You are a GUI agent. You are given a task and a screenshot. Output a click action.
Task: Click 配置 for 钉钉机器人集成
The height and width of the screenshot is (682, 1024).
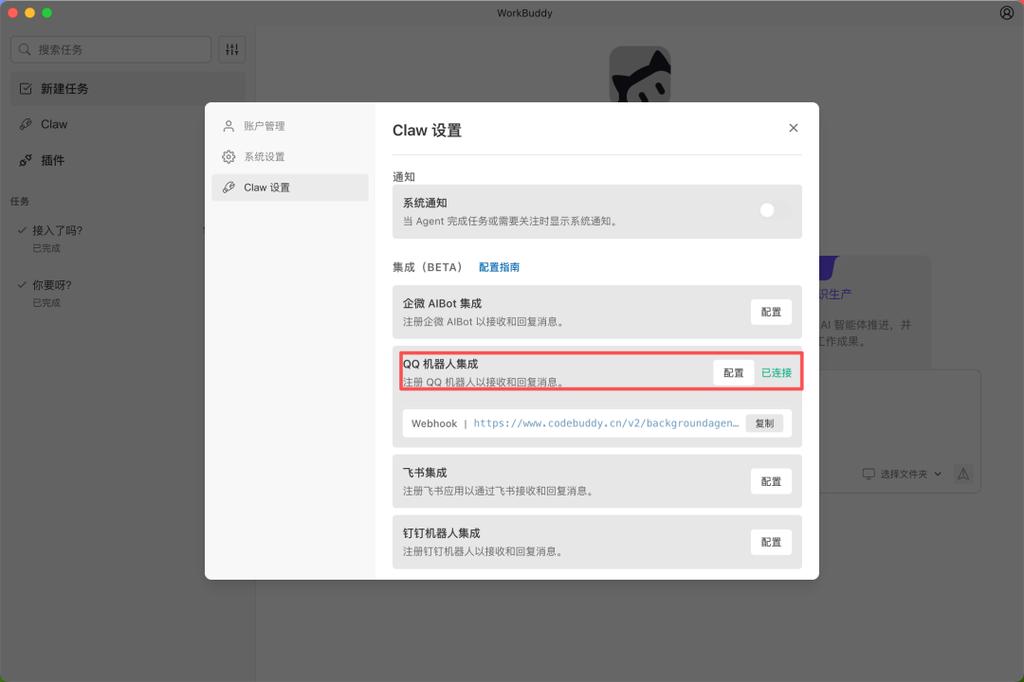pyautogui.click(x=770, y=541)
